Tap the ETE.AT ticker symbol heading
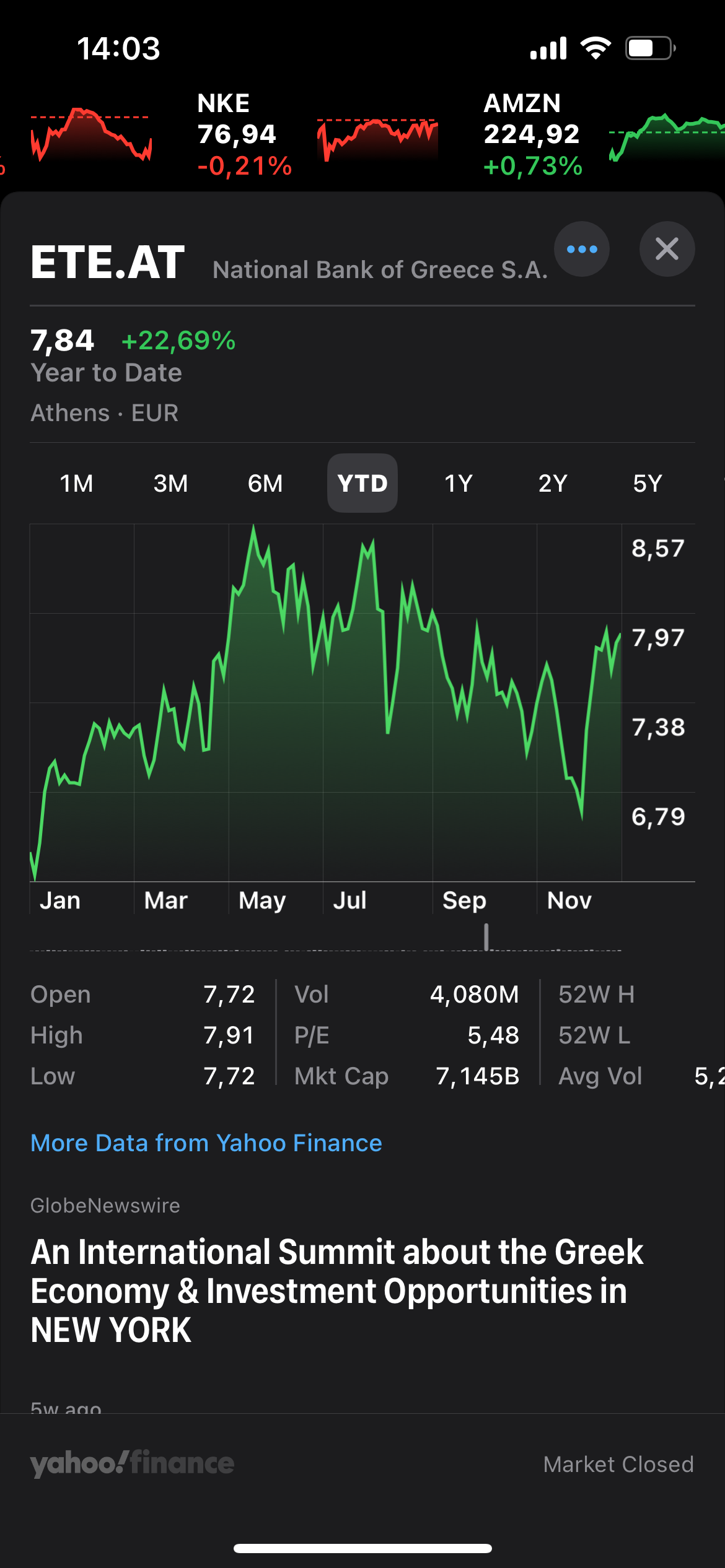The width and height of the screenshot is (725, 1568). click(108, 262)
